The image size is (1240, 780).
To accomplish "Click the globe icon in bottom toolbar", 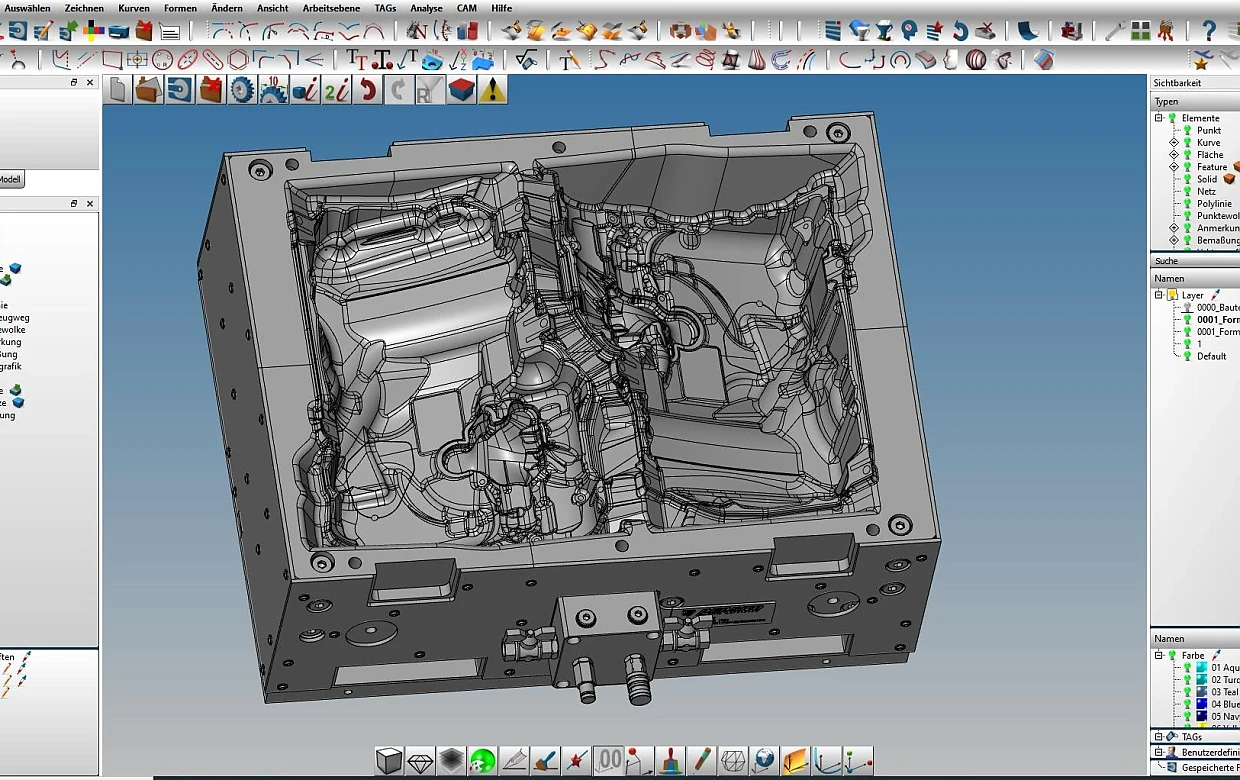I will click(764, 761).
